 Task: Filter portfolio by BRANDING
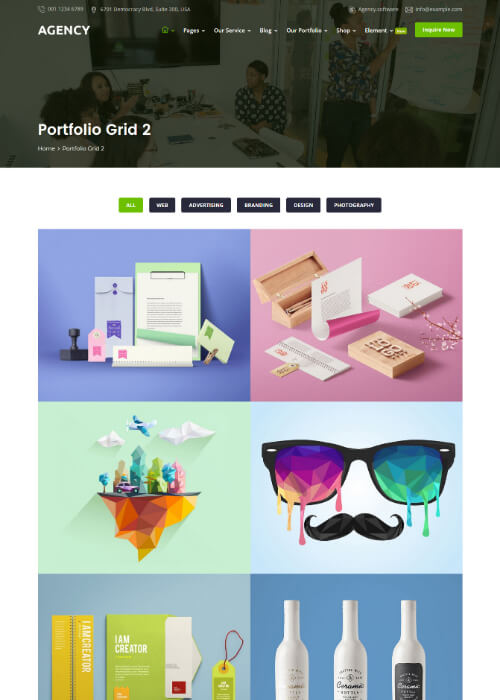258,205
